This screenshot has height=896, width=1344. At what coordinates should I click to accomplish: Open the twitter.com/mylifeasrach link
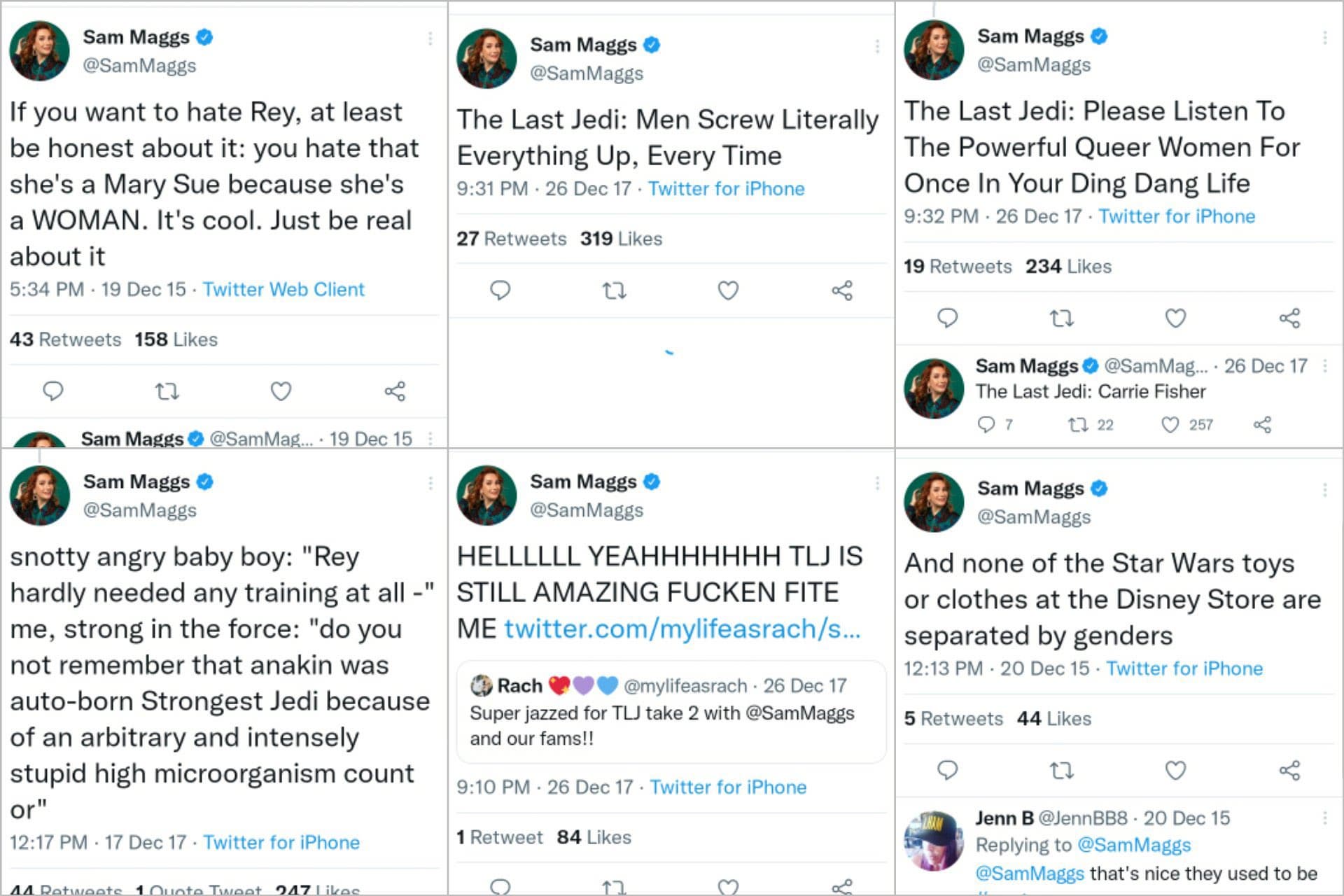(x=682, y=629)
